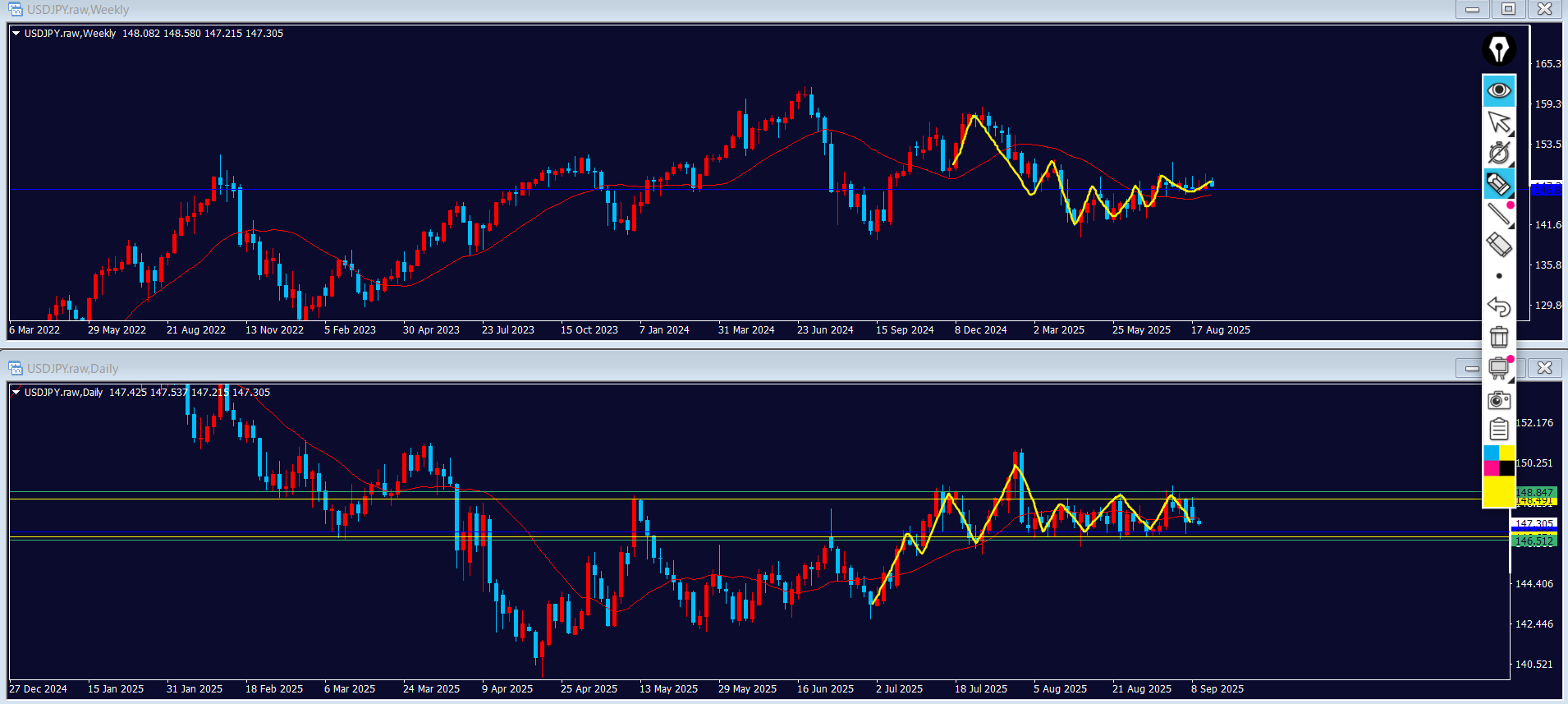Open the easel whiteboard tool
This screenshot has width=1568, height=704.
click(1499, 368)
